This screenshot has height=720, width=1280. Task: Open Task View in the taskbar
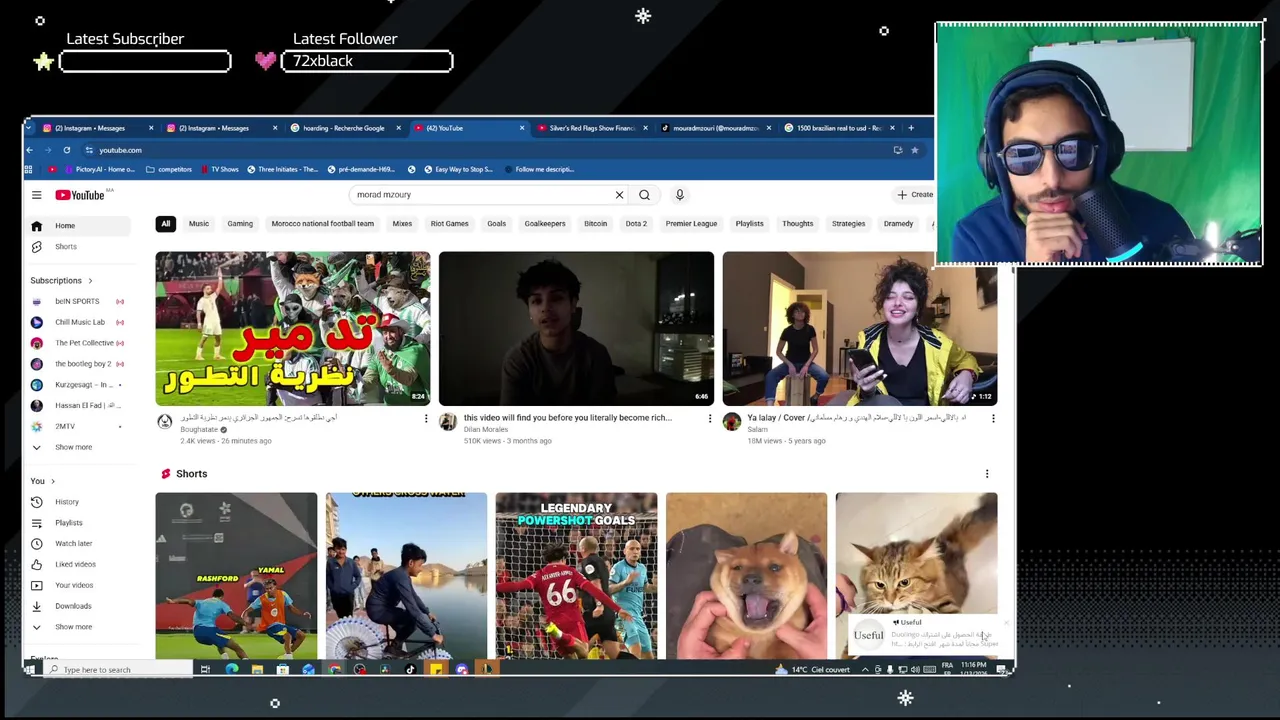pyautogui.click(x=205, y=670)
